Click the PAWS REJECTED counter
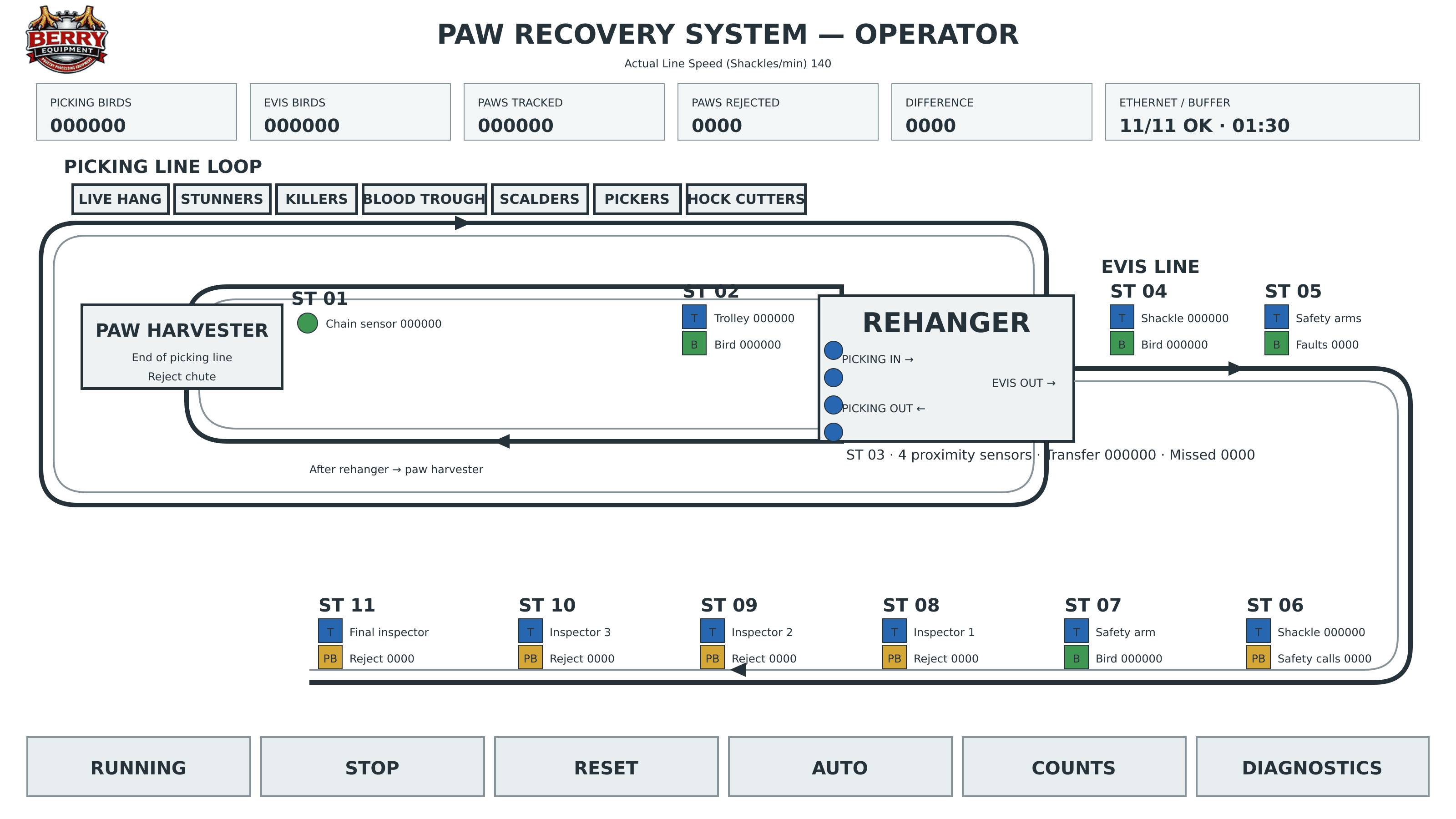The height and width of the screenshot is (819, 1456). click(778, 112)
